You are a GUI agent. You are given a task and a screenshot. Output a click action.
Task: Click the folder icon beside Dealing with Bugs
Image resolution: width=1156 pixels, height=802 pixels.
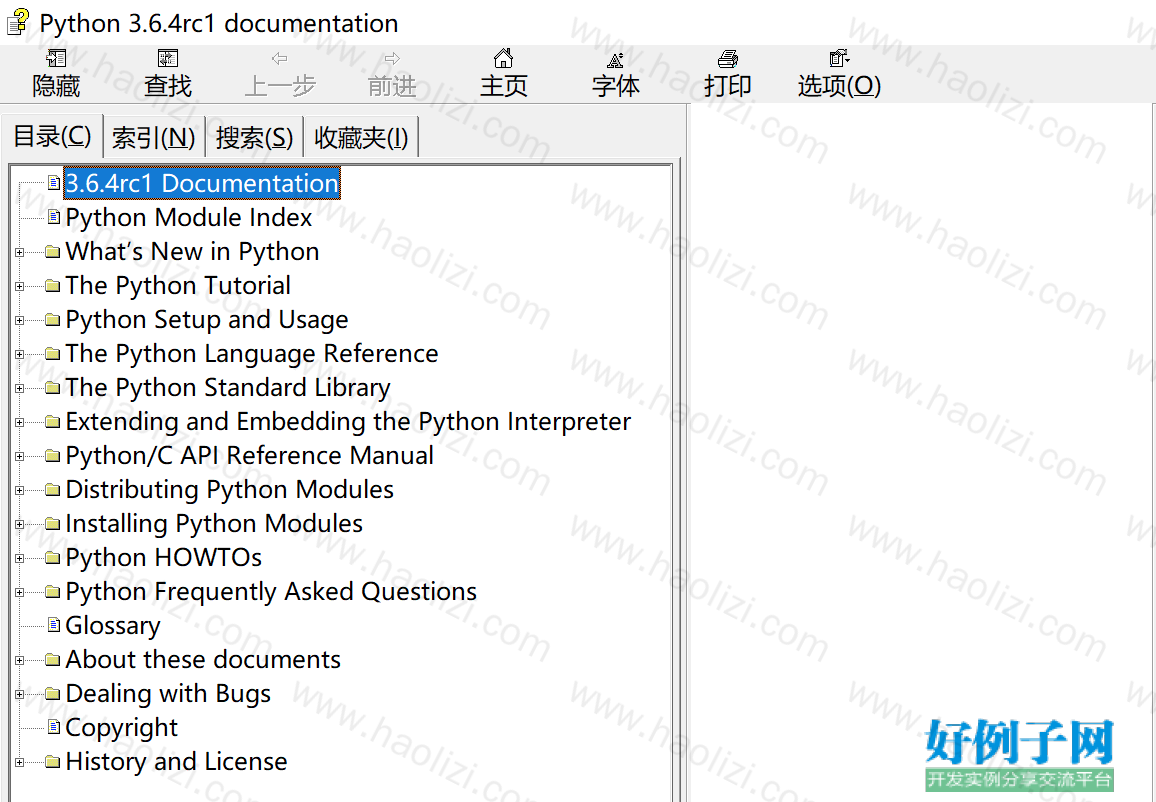(x=52, y=694)
